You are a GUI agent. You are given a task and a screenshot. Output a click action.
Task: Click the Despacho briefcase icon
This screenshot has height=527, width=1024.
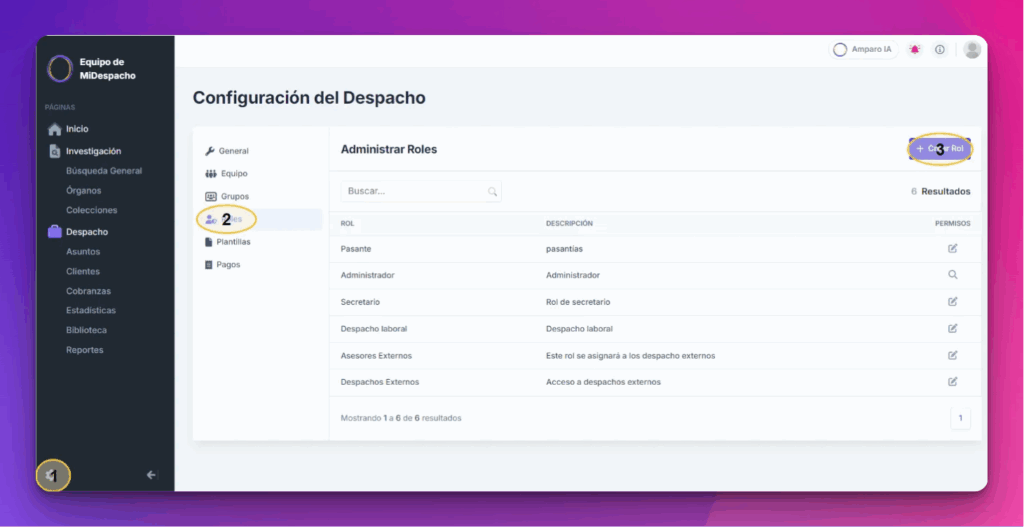coord(55,232)
